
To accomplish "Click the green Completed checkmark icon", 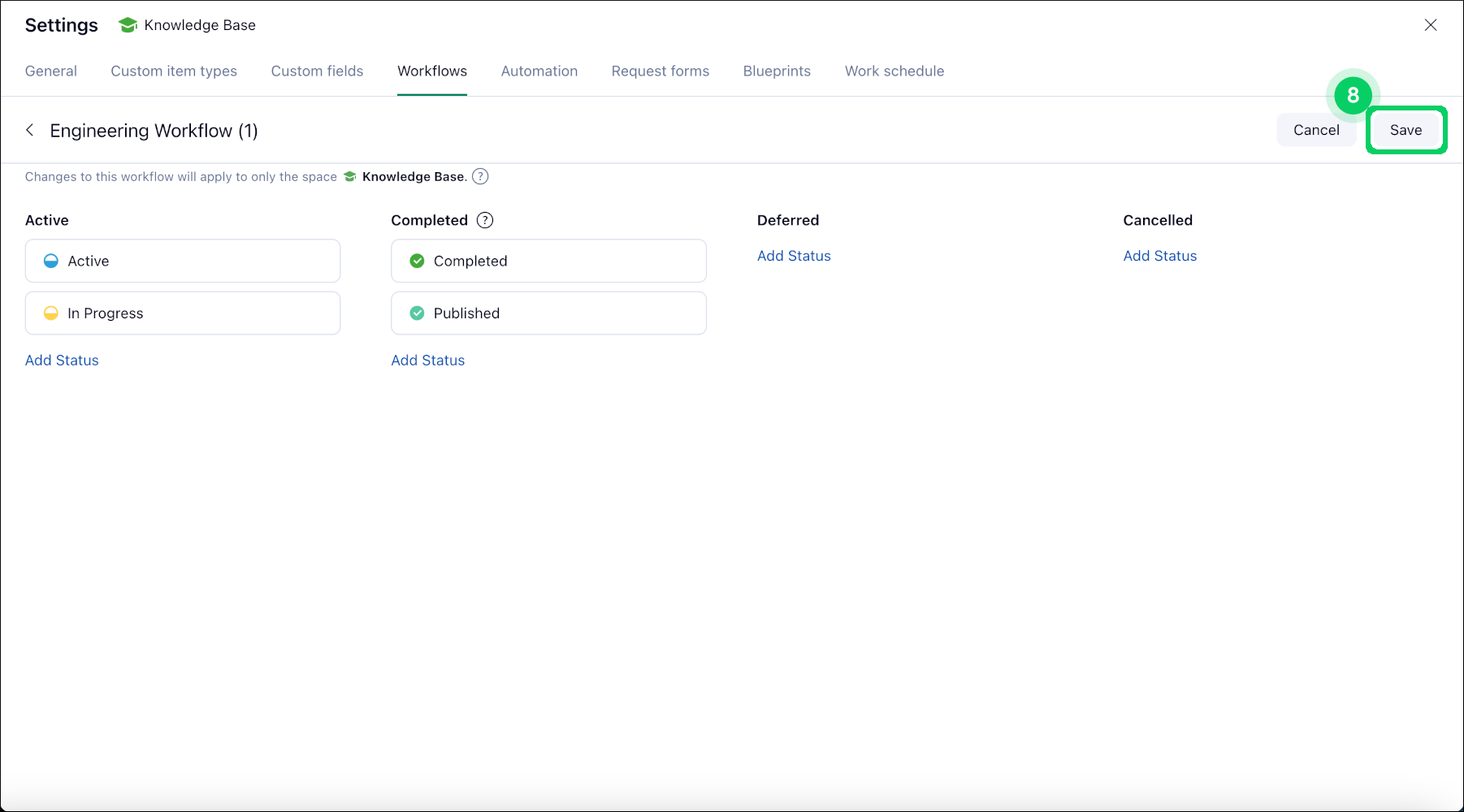I will (417, 261).
